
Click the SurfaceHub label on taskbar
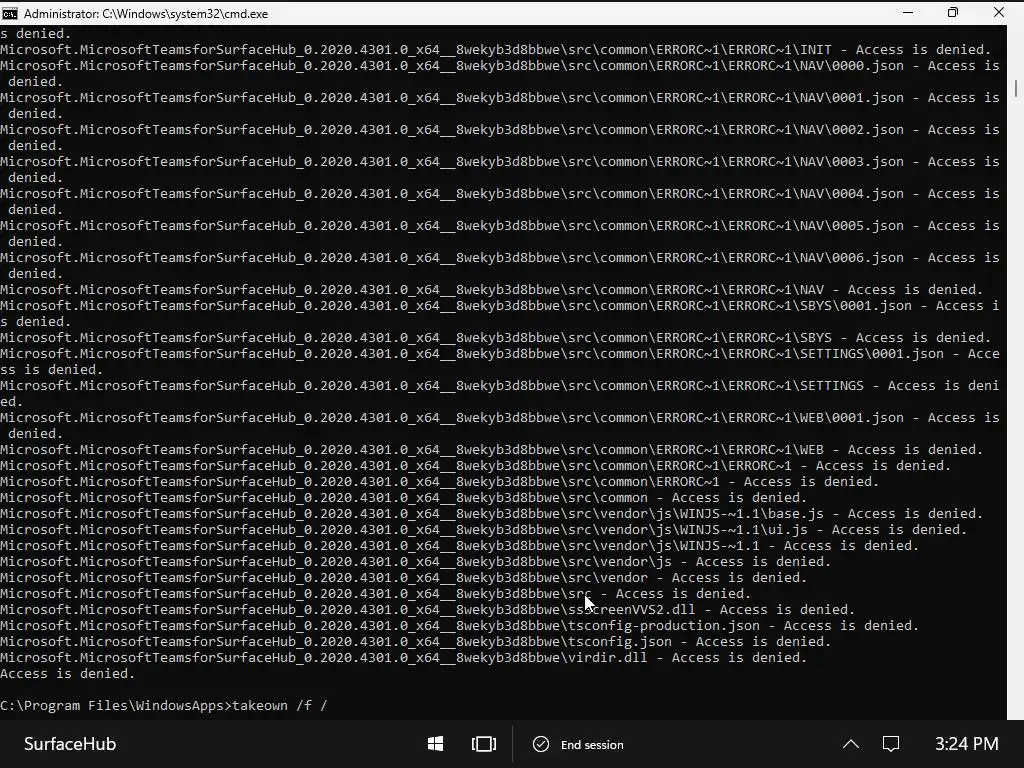point(70,744)
